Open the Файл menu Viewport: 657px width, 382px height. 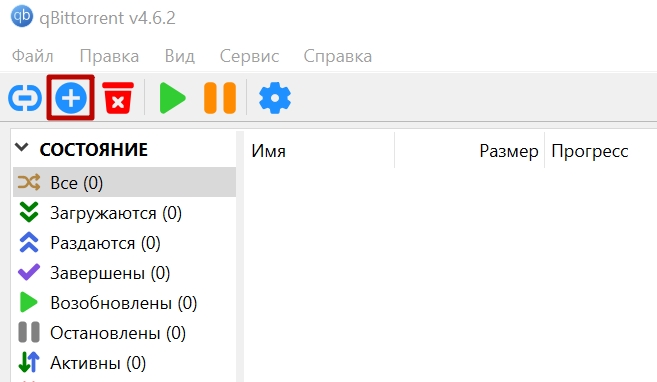33,56
